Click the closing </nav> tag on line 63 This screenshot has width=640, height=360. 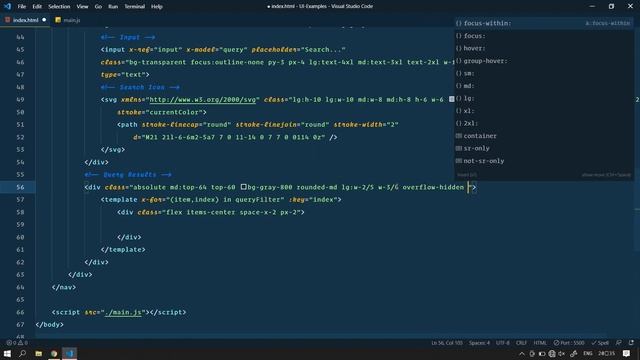(64, 287)
